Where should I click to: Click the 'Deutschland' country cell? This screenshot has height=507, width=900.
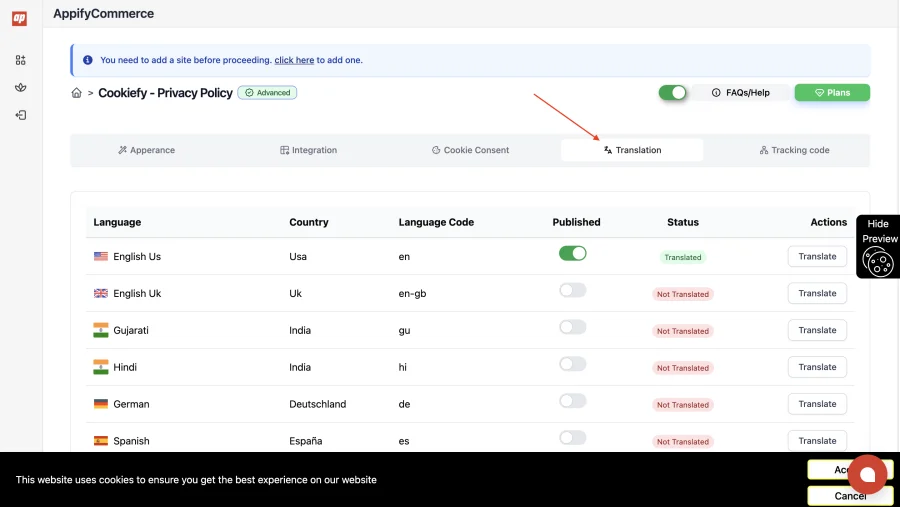pos(317,404)
